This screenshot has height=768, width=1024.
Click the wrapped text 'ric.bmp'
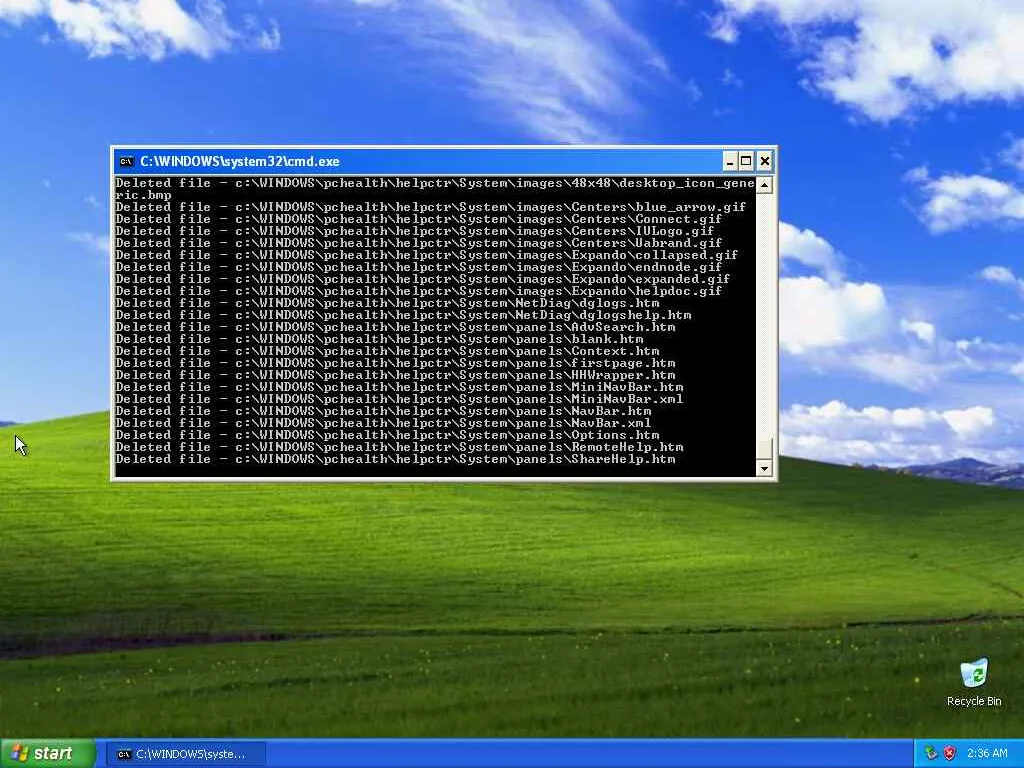143,195
